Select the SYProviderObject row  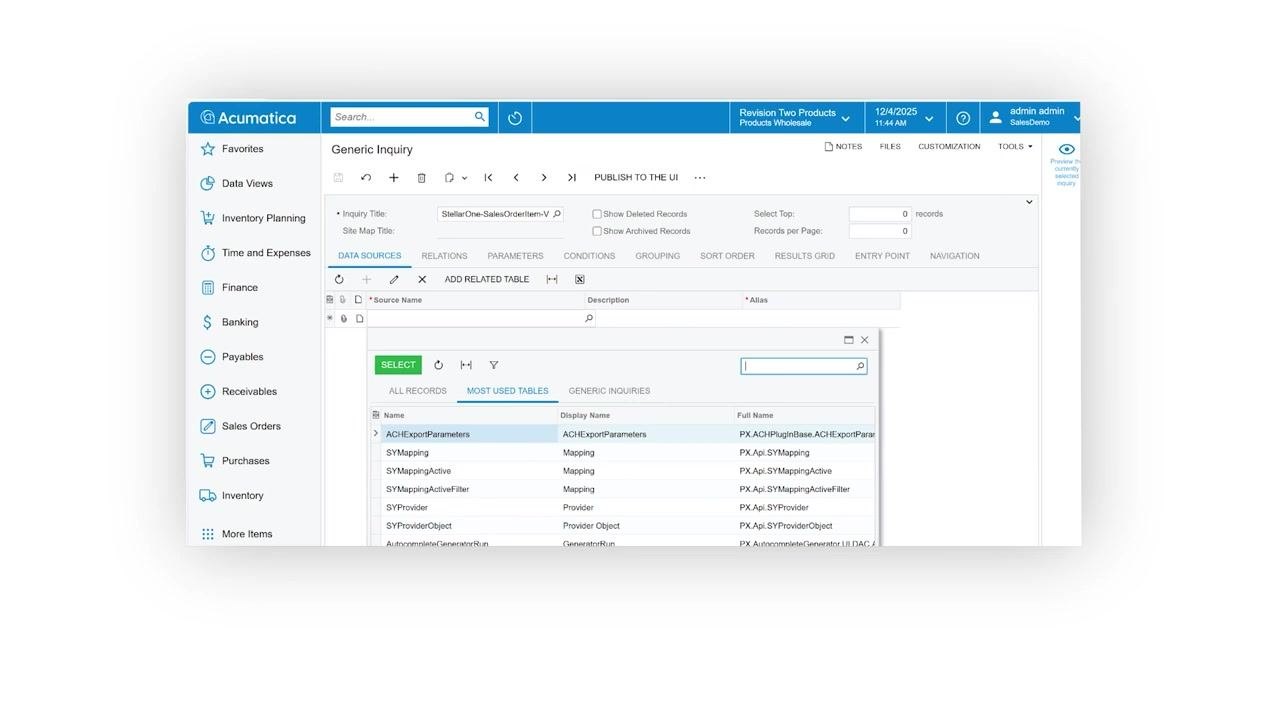(x=622, y=526)
